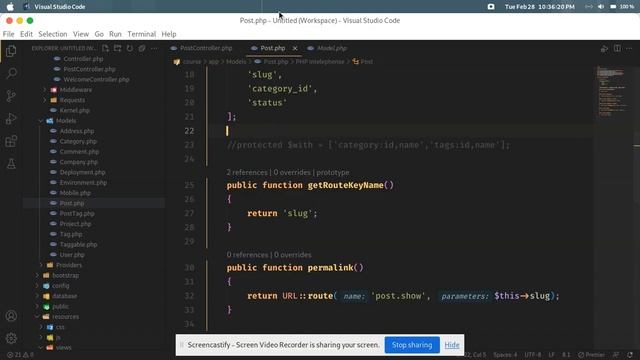Open the Search view in activity bar
The width and height of the screenshot is (640, 360).
(11, 73)
